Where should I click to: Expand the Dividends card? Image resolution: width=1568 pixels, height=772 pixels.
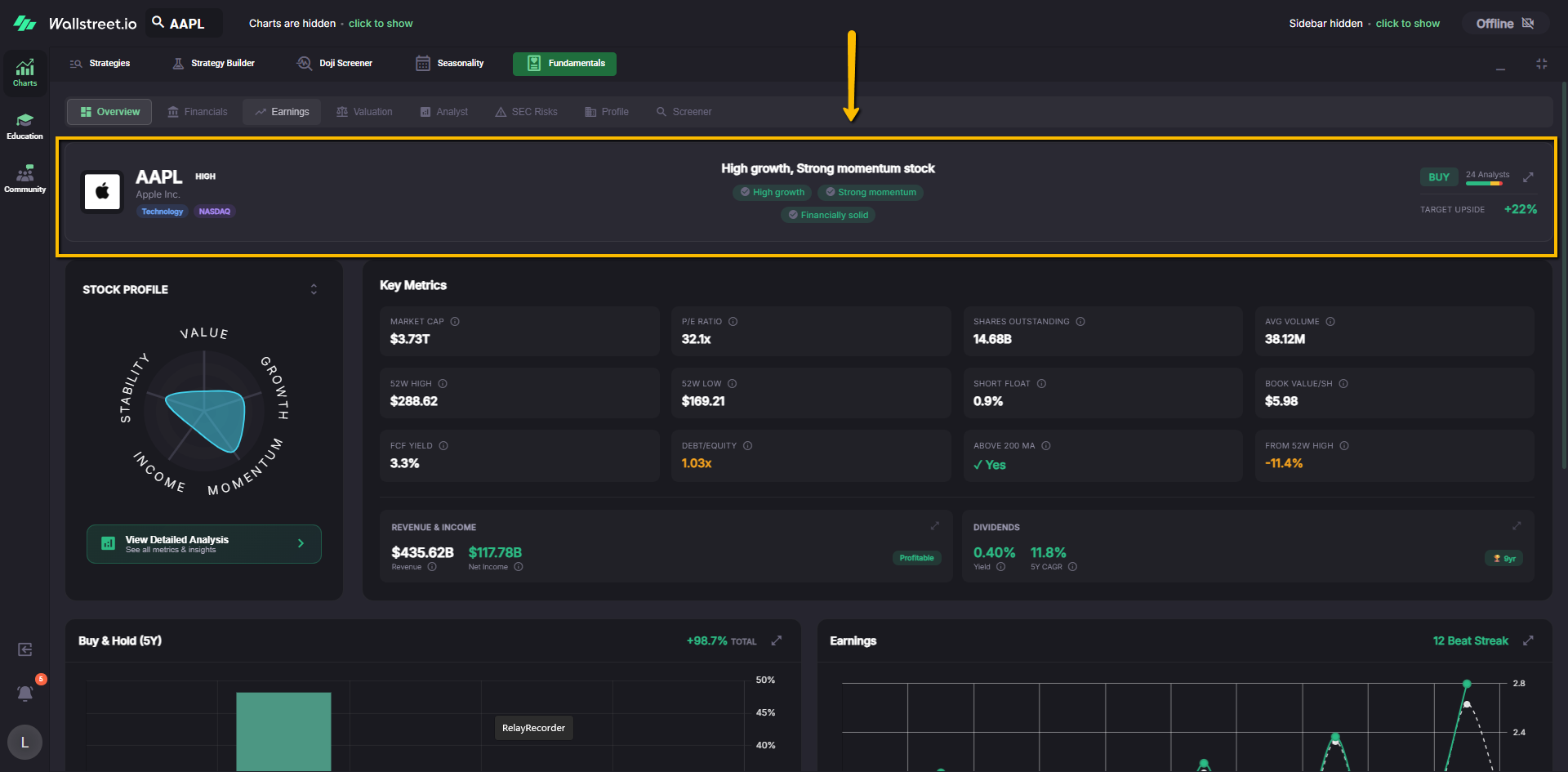[1517, 526]
